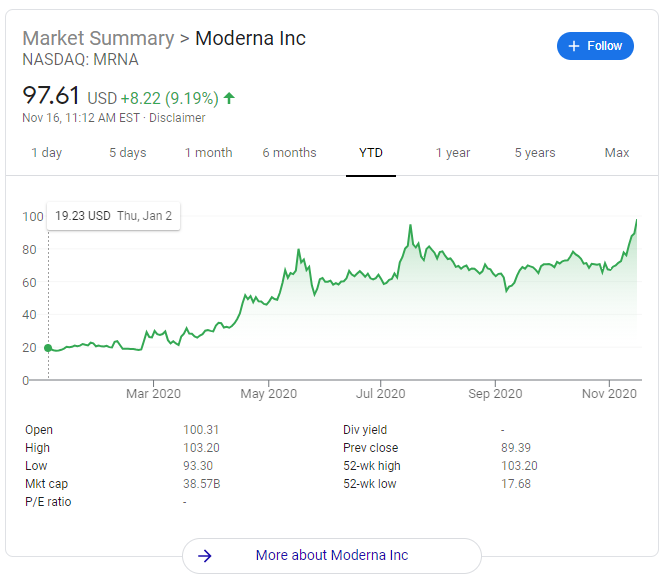This screenshot has width=663, height=582.
Task: Open More about Moderna Inc link
Action: pos(332,555)
